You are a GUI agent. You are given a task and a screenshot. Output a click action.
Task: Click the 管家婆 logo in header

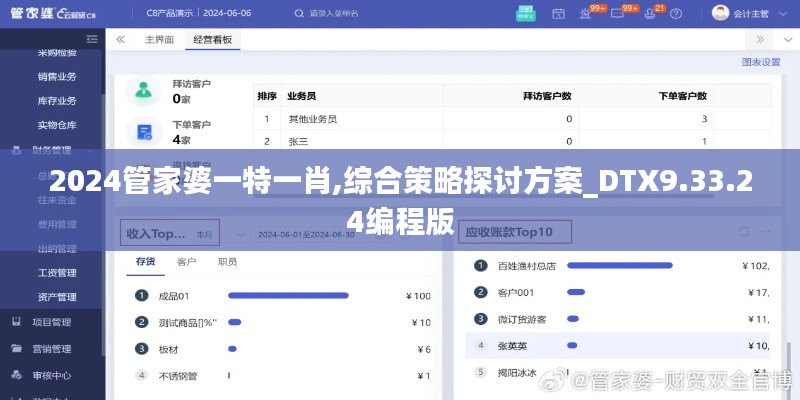(x=53, y=13)
